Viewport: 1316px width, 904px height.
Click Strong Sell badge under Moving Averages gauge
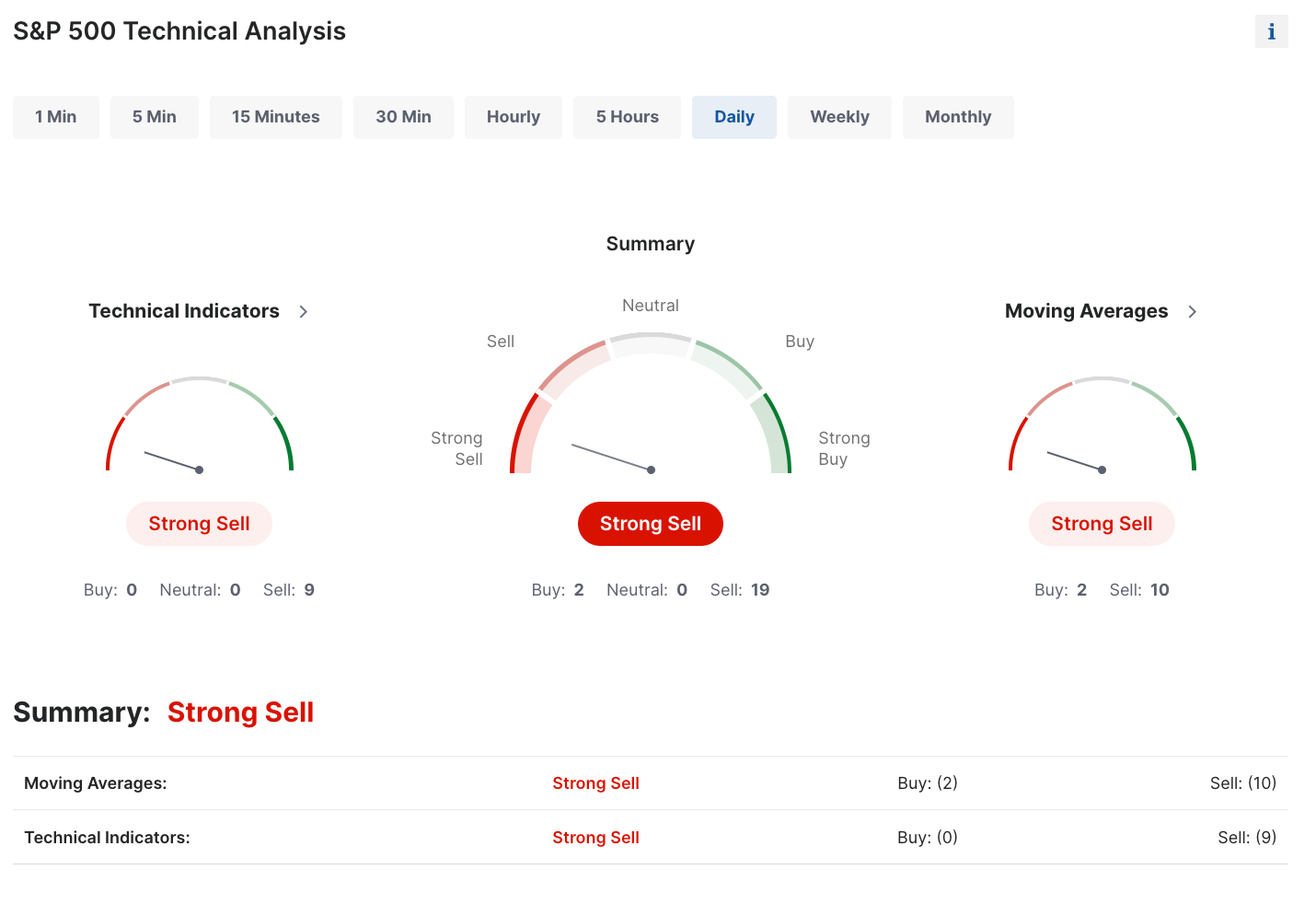coord(1102,524)
